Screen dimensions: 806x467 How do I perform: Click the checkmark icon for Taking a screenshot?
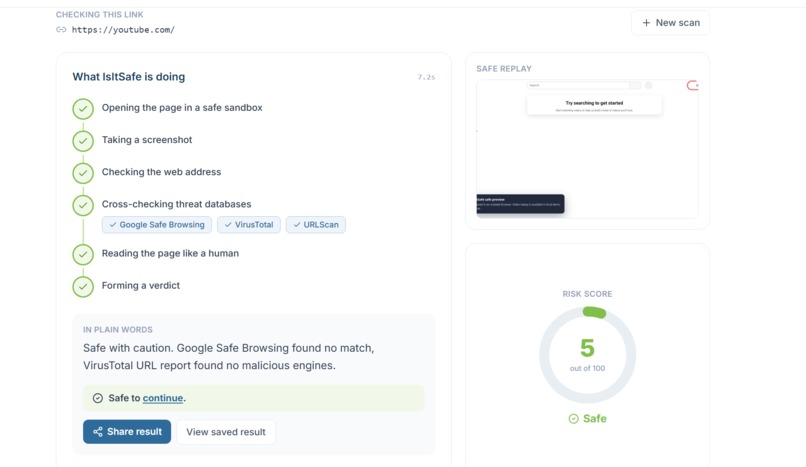click(x=83, y=141)
